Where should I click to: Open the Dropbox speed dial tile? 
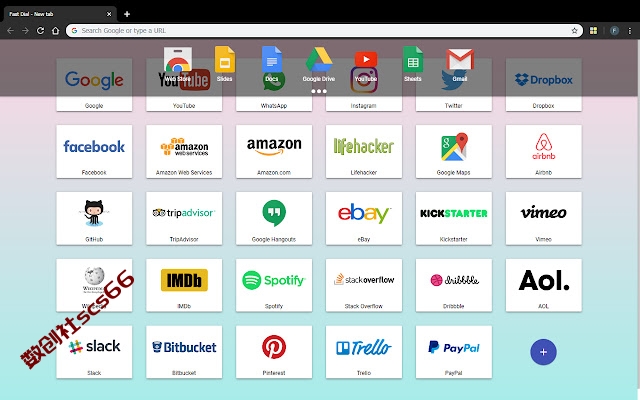pyautogui.click(x=544, y=85)
